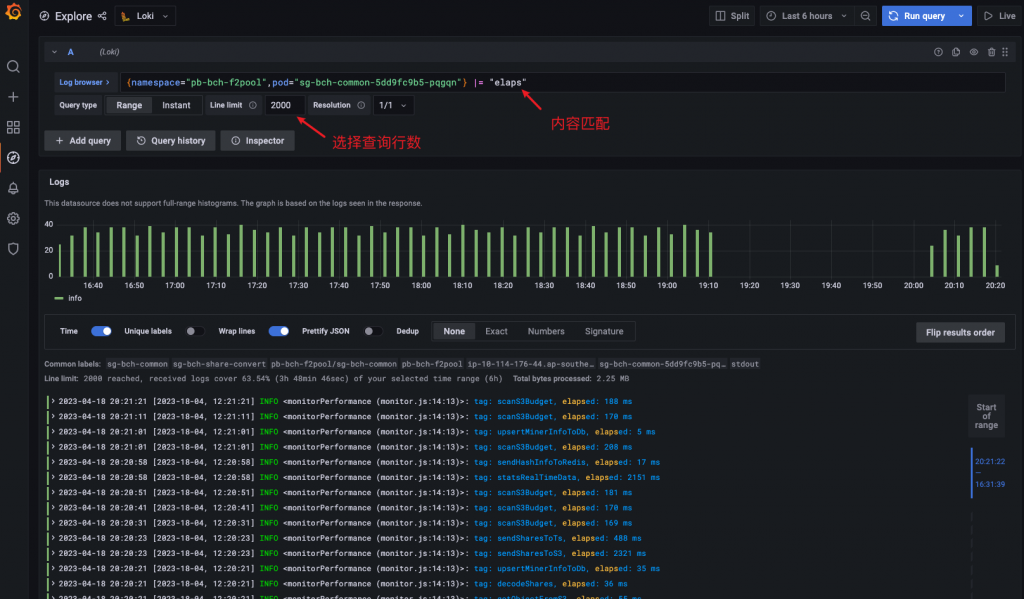Click the green info legend series
The height and width of the screenshot is (599, 1024).
click(69, 298)
